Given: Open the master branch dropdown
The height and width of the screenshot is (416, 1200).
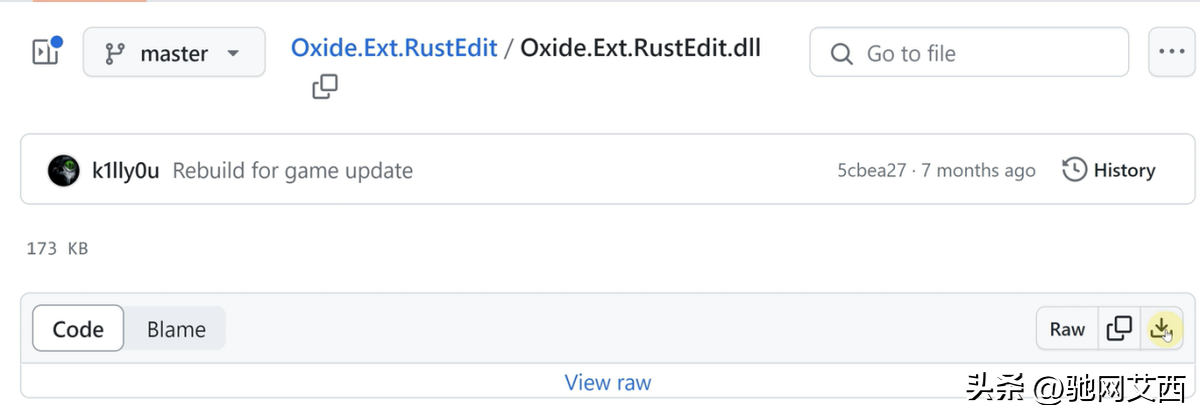Looking at the screenshot, I should pos(174,53).
